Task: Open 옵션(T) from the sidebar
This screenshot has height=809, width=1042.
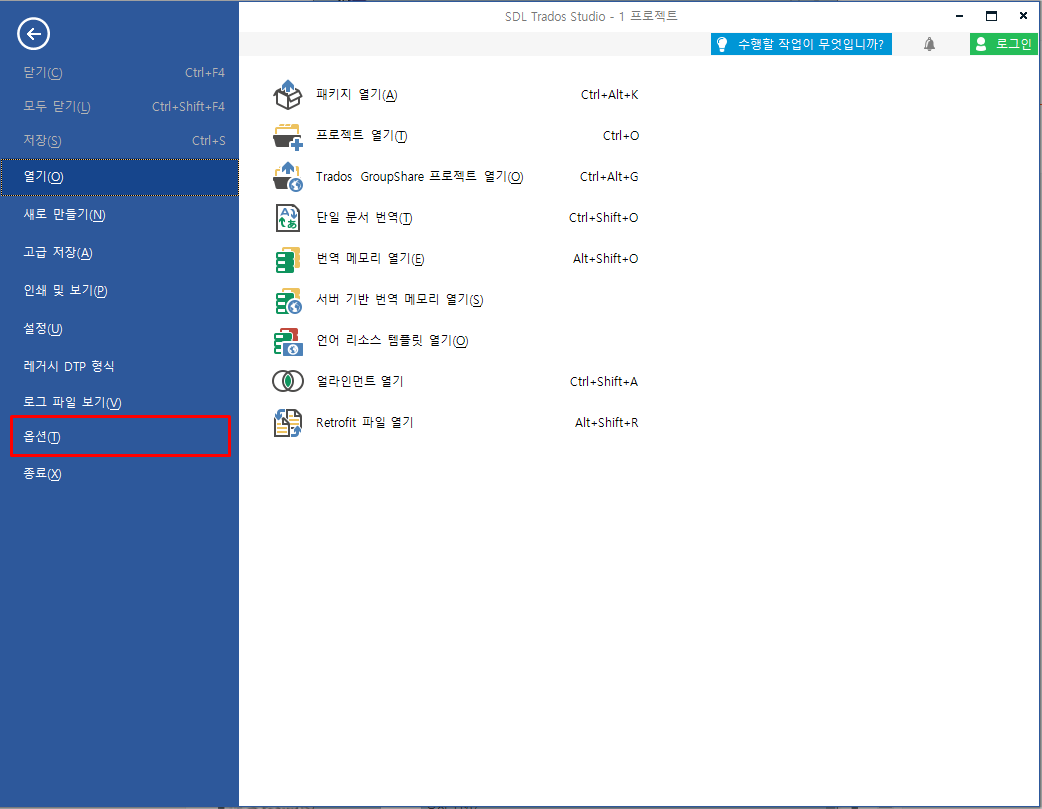Action: tap(120, 436)
